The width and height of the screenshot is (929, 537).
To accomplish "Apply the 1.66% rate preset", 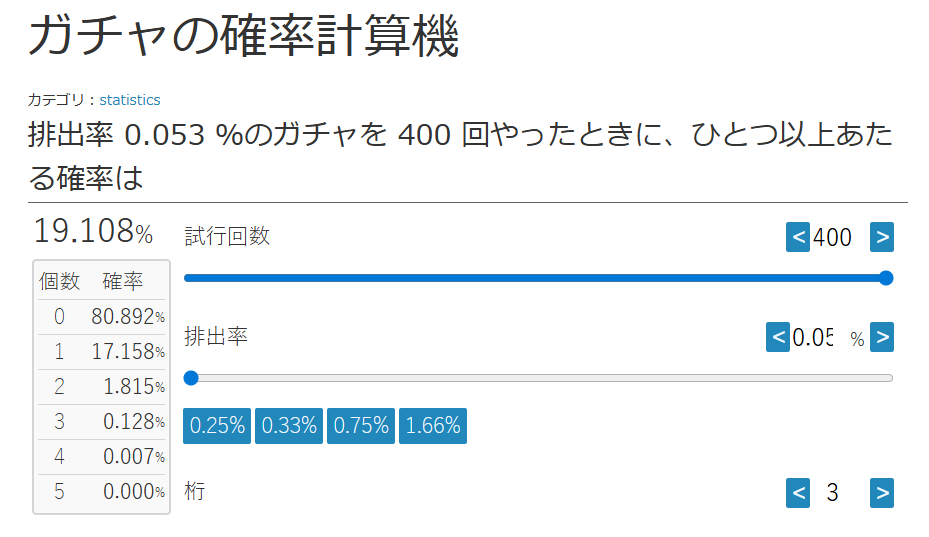I will coord(433,425).
